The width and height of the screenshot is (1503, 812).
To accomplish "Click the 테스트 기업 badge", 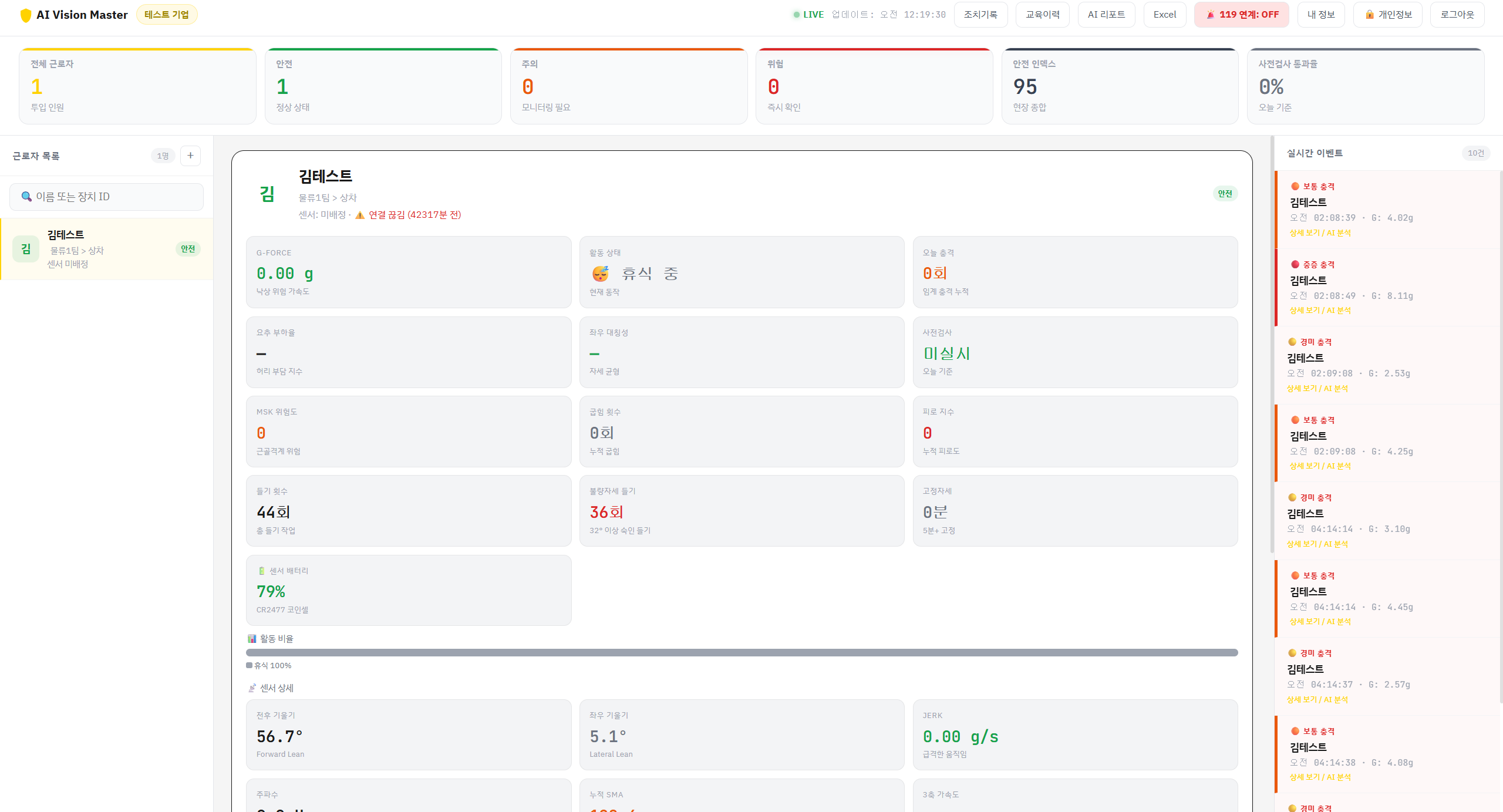I will (167, 15).
